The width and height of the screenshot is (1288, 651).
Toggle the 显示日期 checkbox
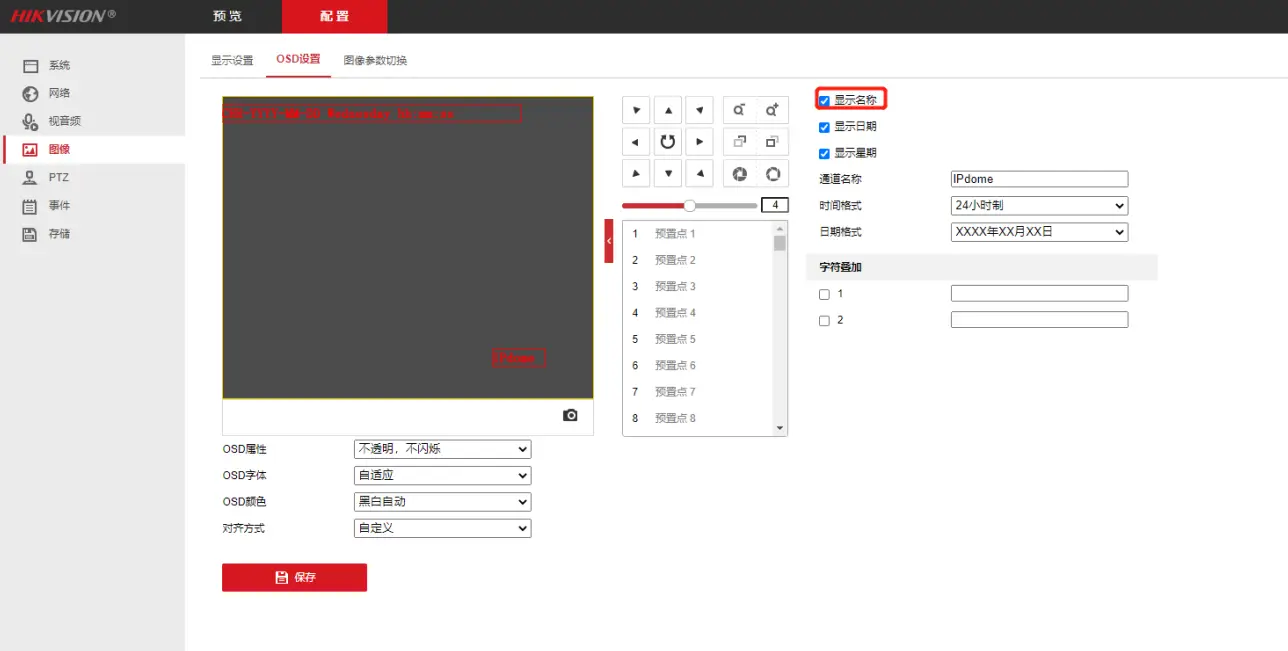(824, 127)
